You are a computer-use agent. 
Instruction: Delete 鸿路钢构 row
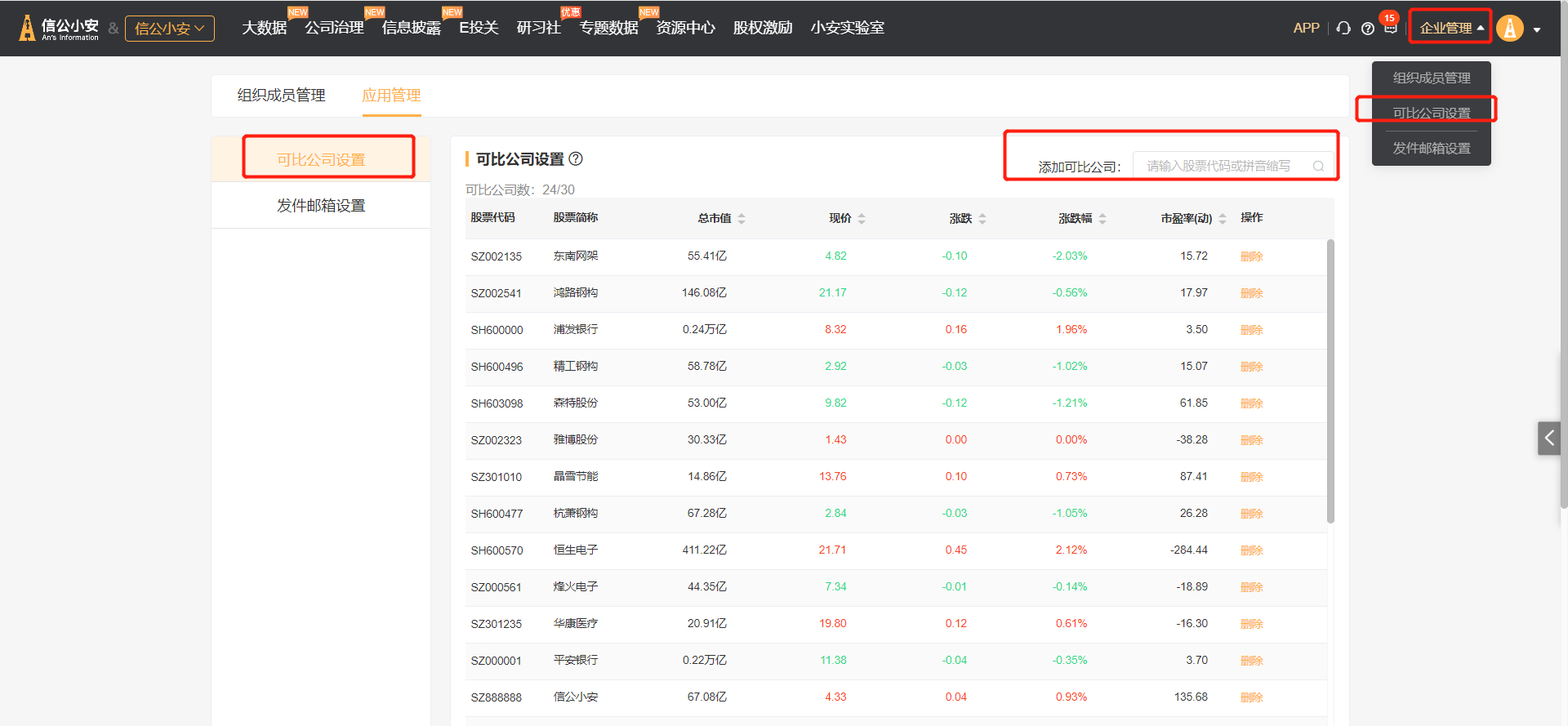[x=1251, y=293]
